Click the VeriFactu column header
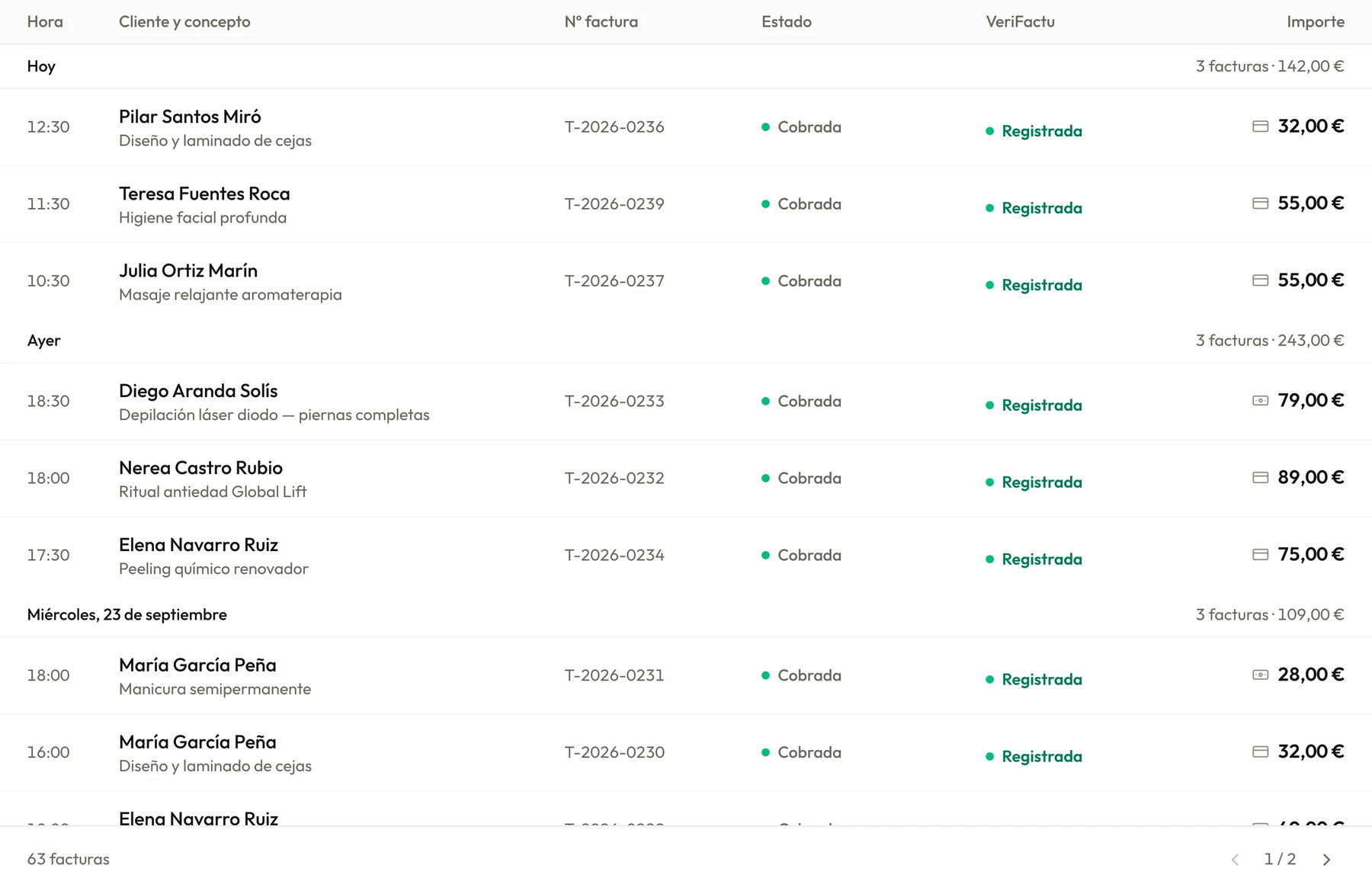This screenshot has height=878, width=1372. point(1020,22)
